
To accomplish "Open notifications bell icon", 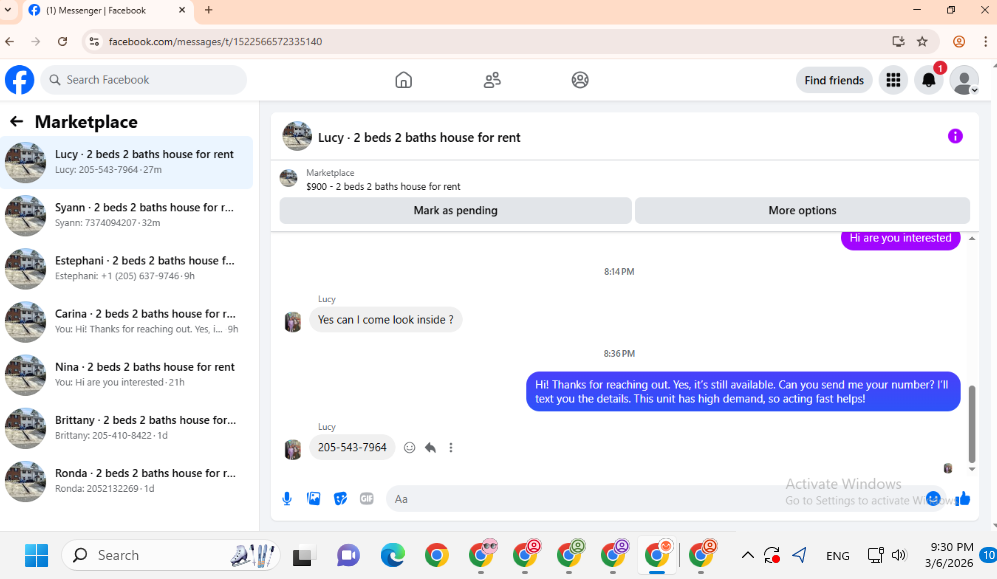I will pos(928,80).
